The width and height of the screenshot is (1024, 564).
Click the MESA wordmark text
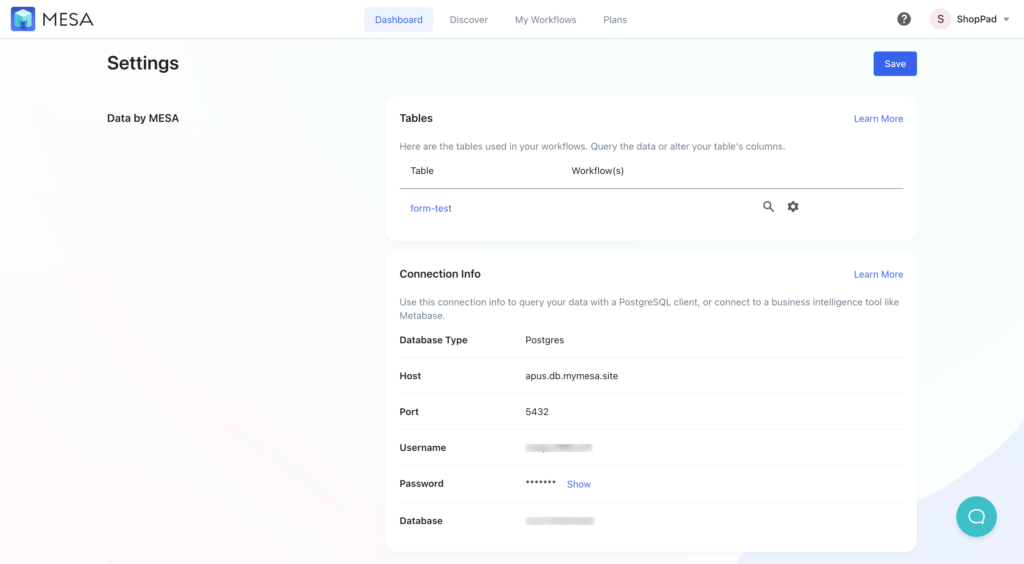(68, 20)
